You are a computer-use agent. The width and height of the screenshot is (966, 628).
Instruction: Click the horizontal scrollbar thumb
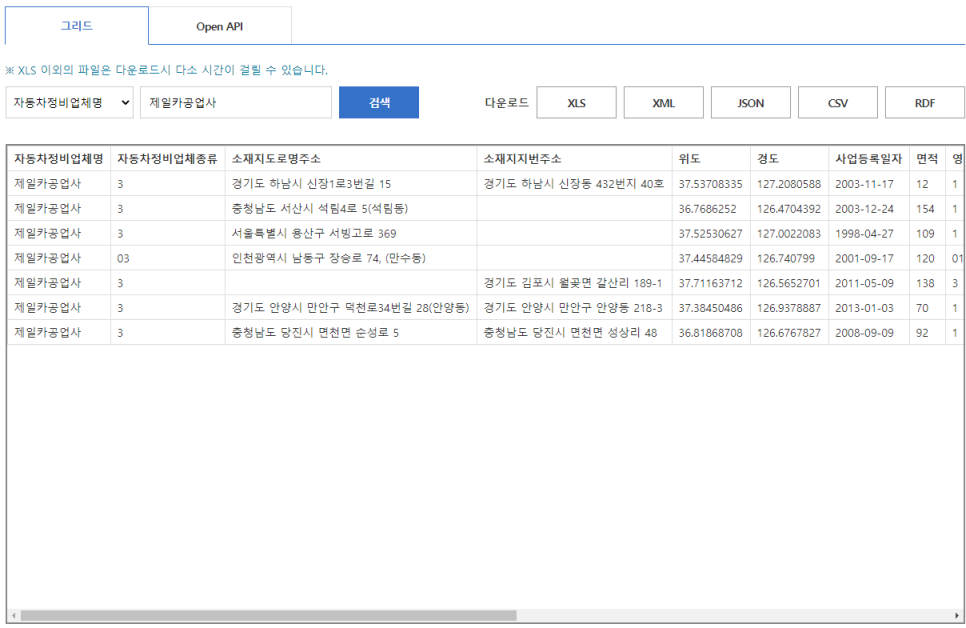pos(269,616)
